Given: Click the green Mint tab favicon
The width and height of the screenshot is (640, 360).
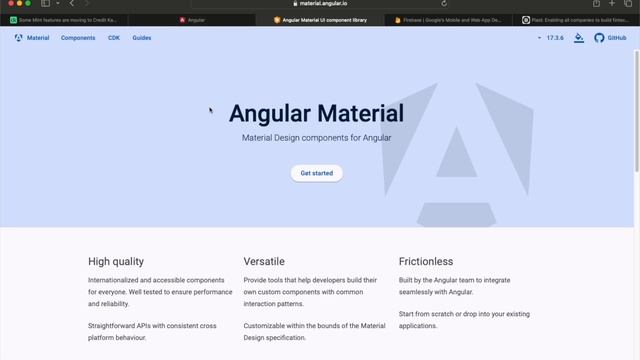Looking at the screenshot, I should click(x=13, y=20).
